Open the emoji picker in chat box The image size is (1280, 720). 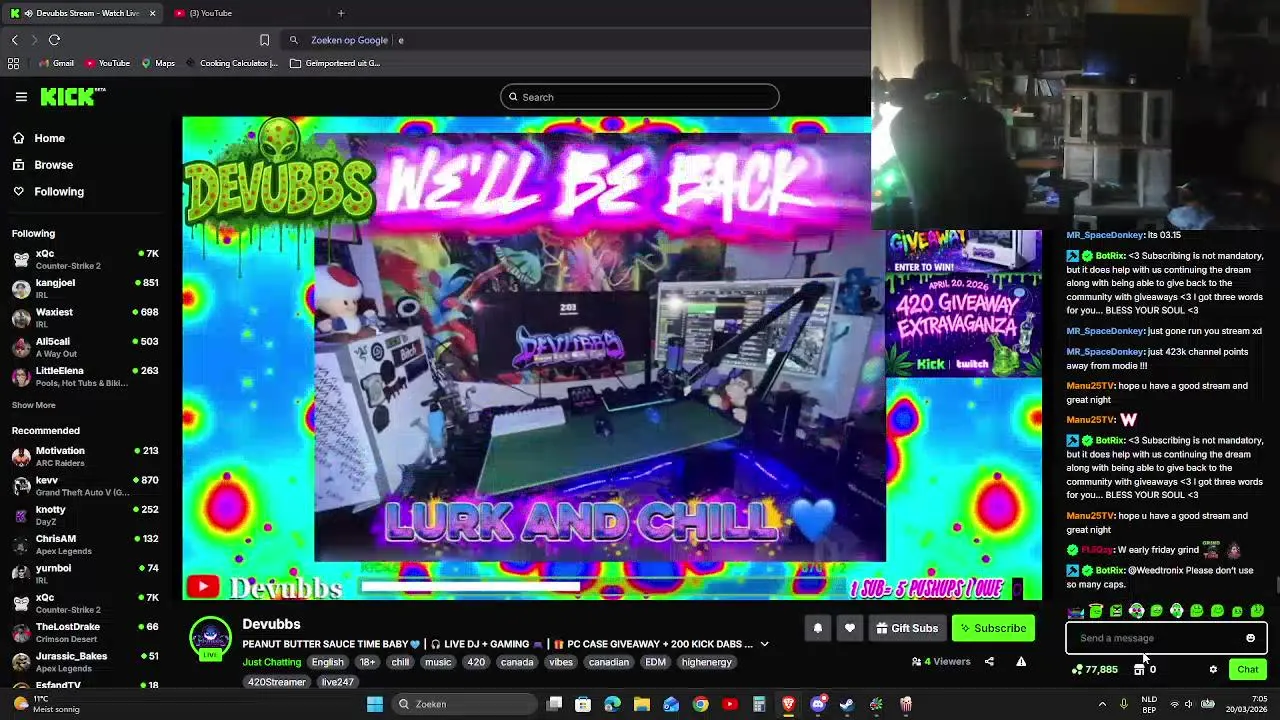[1250, 638]
